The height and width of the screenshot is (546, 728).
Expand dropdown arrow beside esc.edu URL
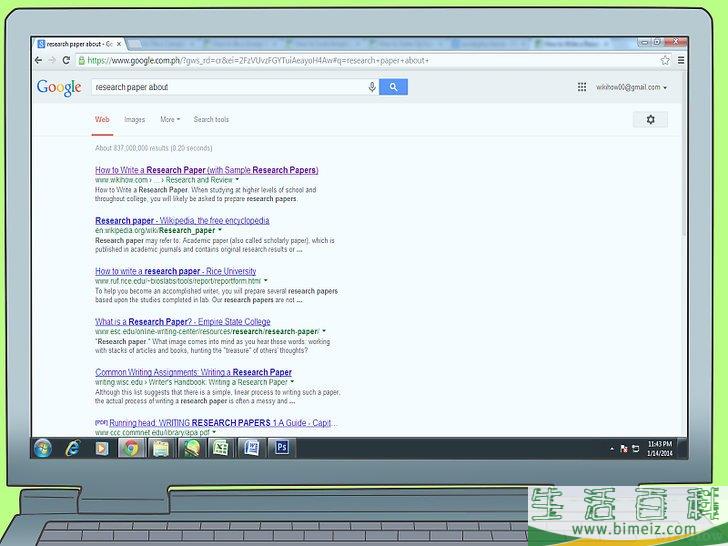pos(324,332)
